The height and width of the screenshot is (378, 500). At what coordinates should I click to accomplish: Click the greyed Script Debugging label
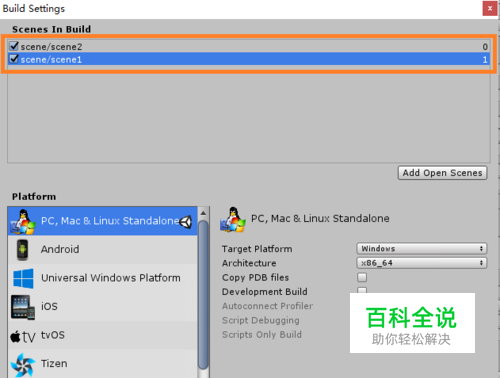click(x=261, y=320)
